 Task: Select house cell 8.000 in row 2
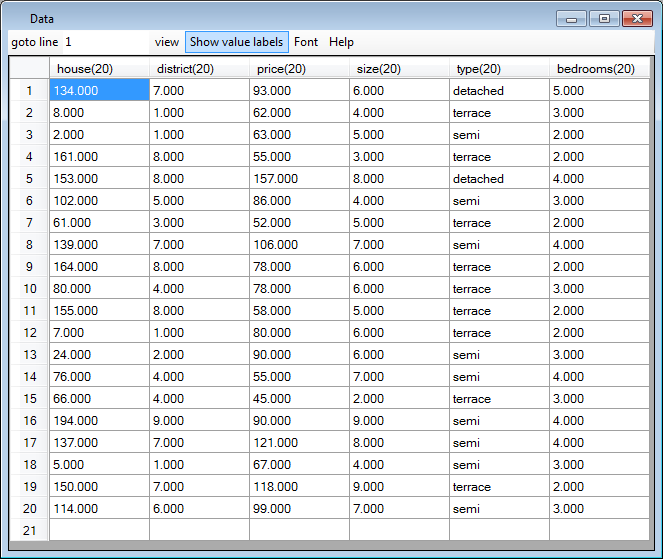[99, 112]
